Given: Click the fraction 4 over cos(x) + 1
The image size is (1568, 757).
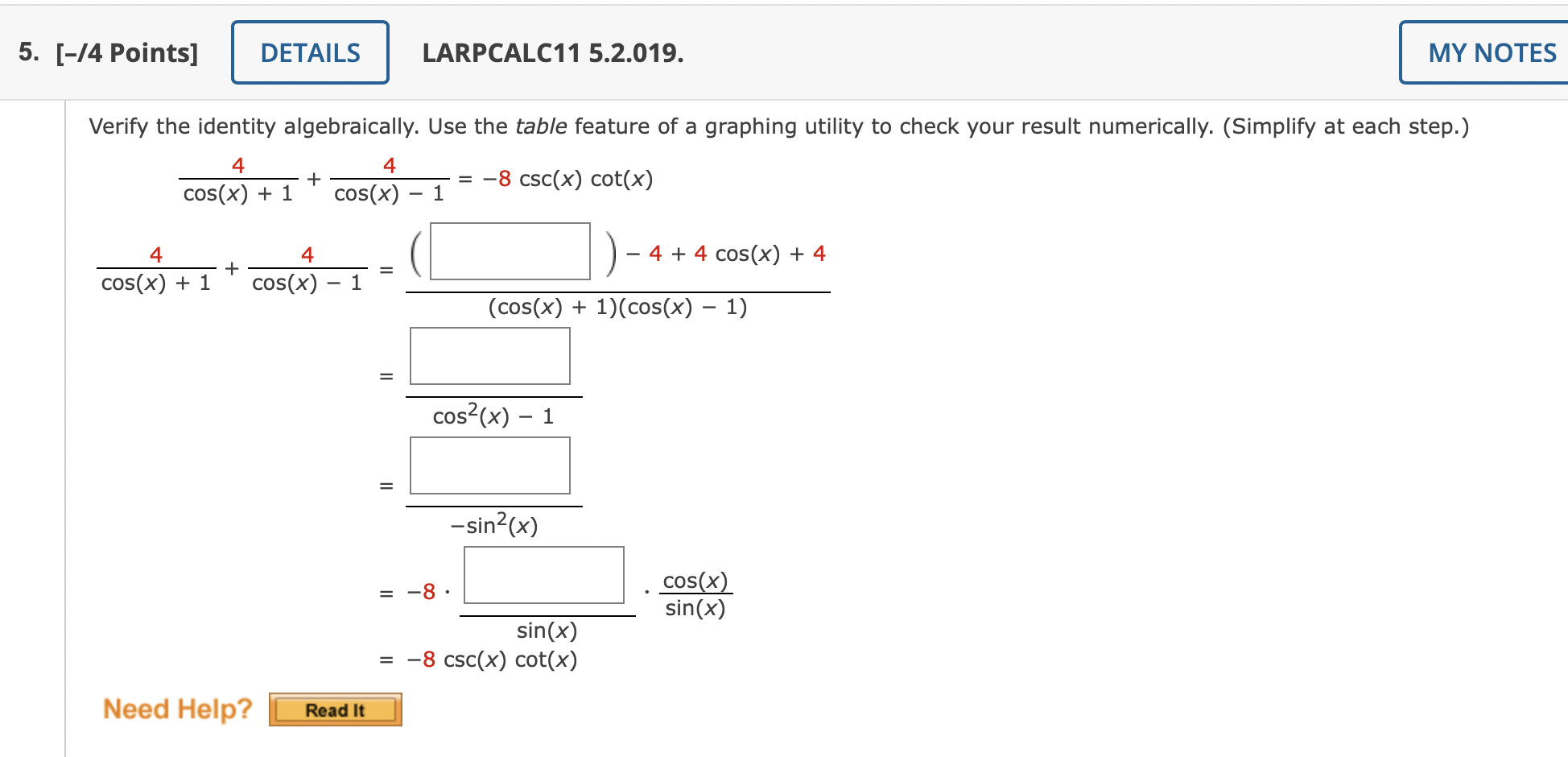Looking at the screenshot, I should pyautogui.click(x=155, y=266).
